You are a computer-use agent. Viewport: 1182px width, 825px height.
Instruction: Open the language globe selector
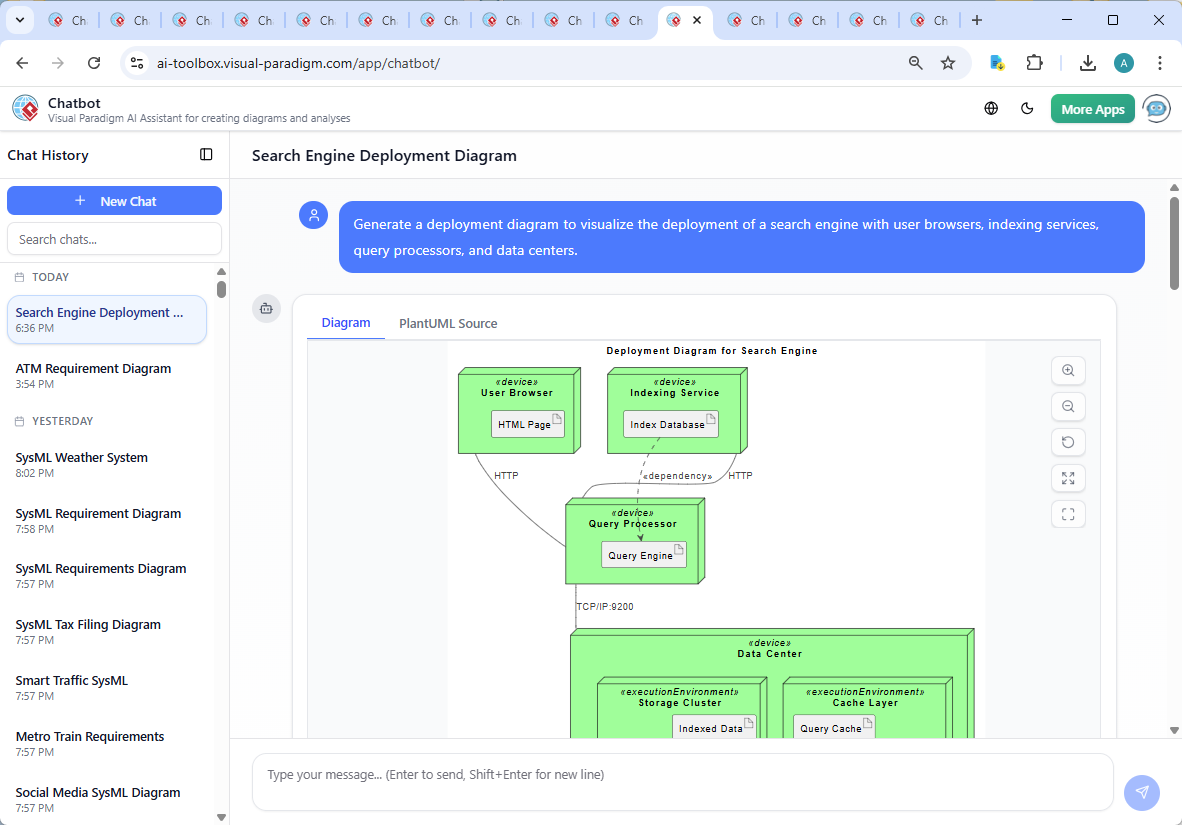tap(991, 108)
